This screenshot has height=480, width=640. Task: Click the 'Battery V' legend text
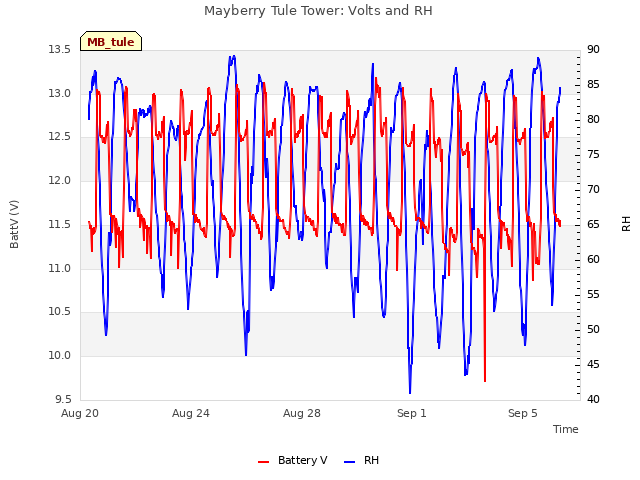[x=302, y=460]
